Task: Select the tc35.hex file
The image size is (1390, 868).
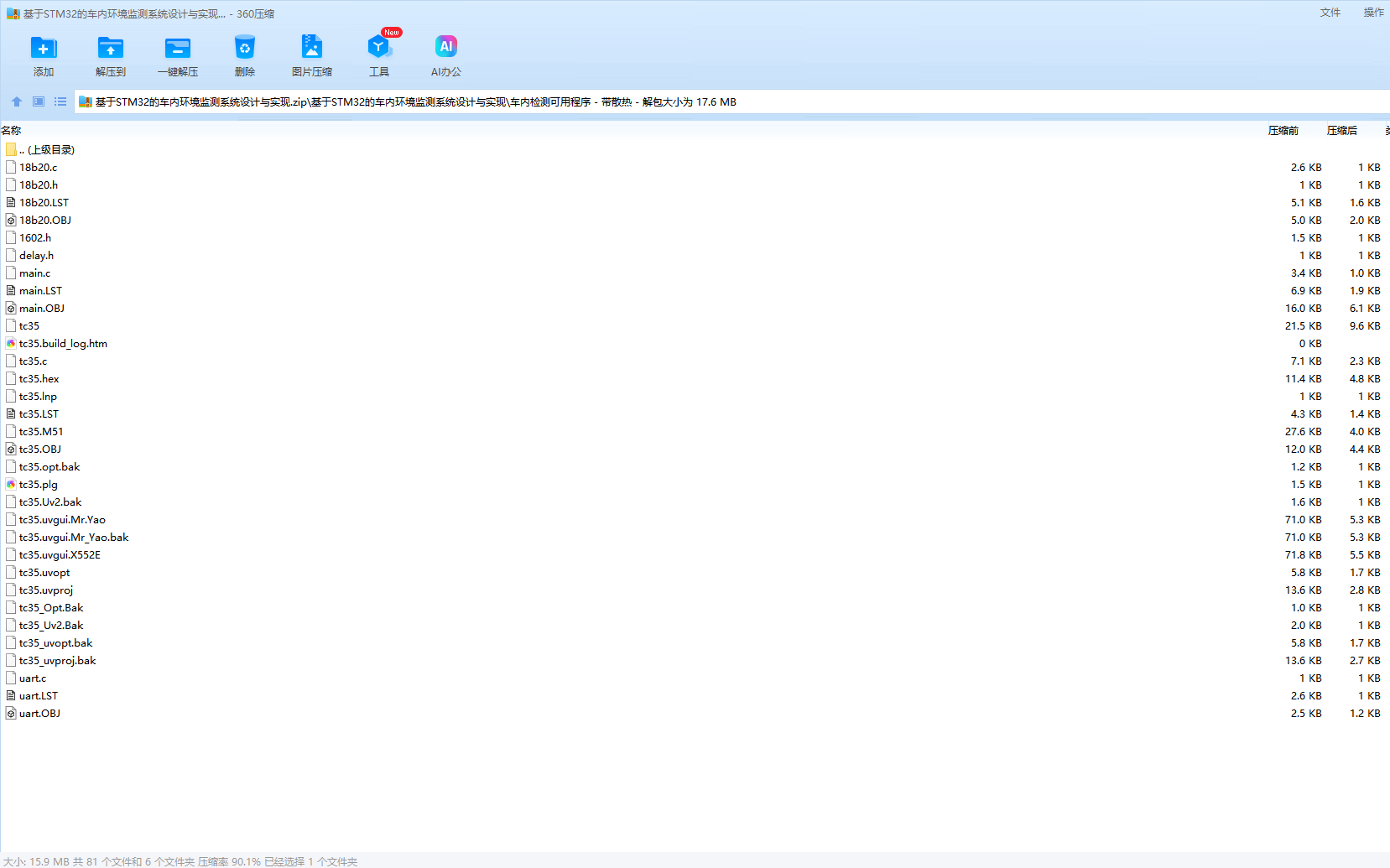Action: [39, 379]
